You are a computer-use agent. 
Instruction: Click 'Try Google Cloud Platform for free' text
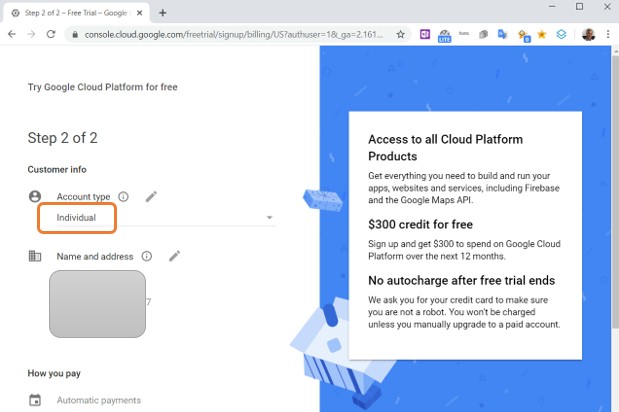(x=103, y=87)
